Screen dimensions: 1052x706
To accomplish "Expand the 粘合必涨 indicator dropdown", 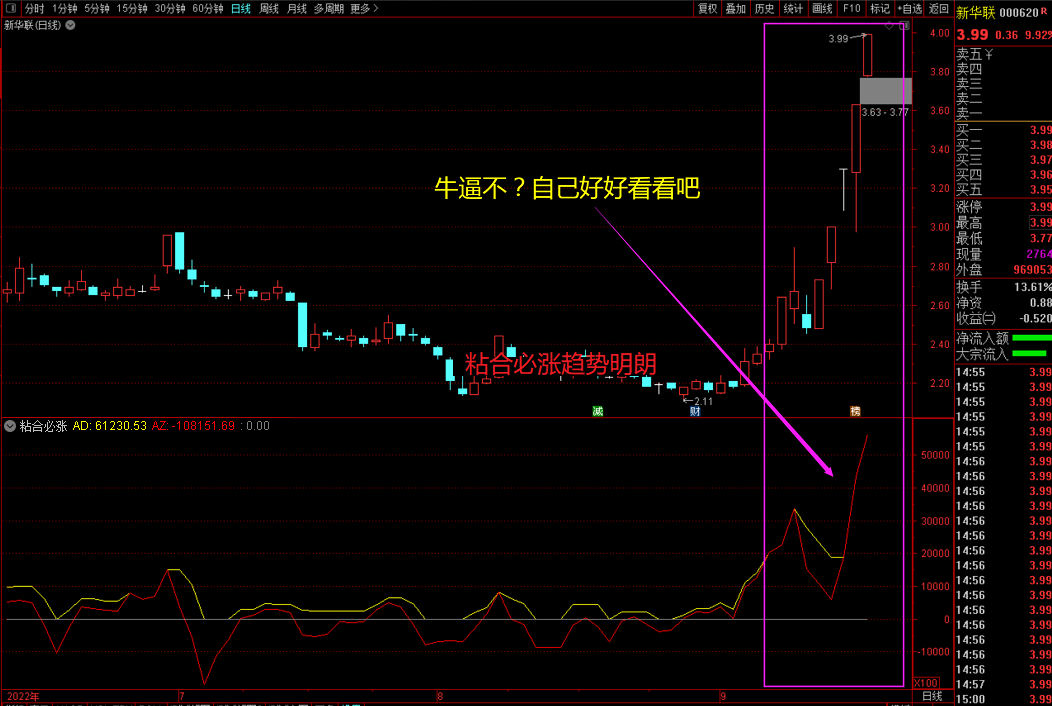I will 10,426.
